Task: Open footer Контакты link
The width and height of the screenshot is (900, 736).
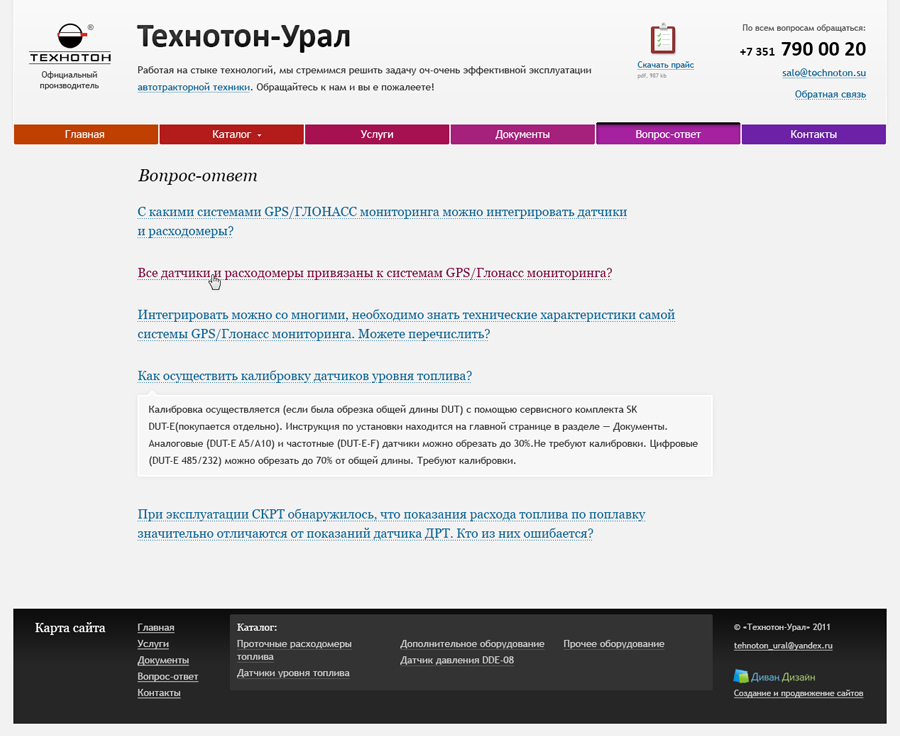Action: [158, 692]
